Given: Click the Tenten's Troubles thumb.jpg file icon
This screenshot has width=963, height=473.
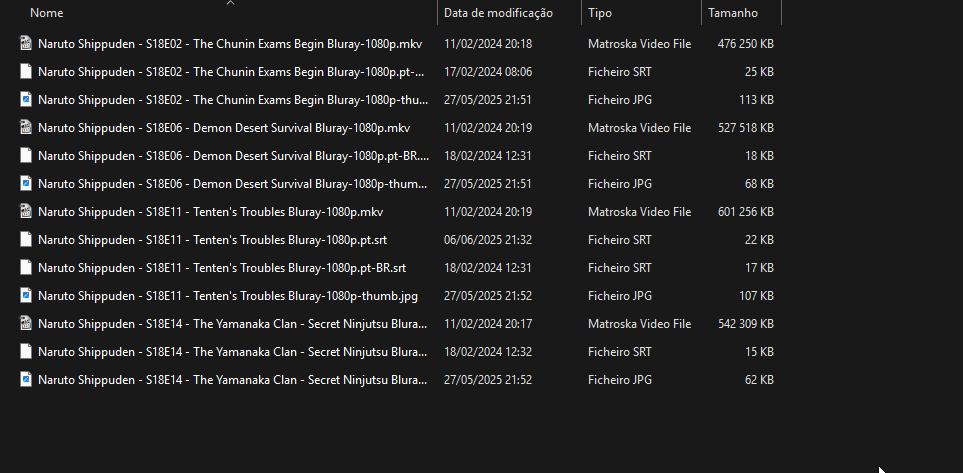Looking at the screenshot, I should click(x=26, y=295).
